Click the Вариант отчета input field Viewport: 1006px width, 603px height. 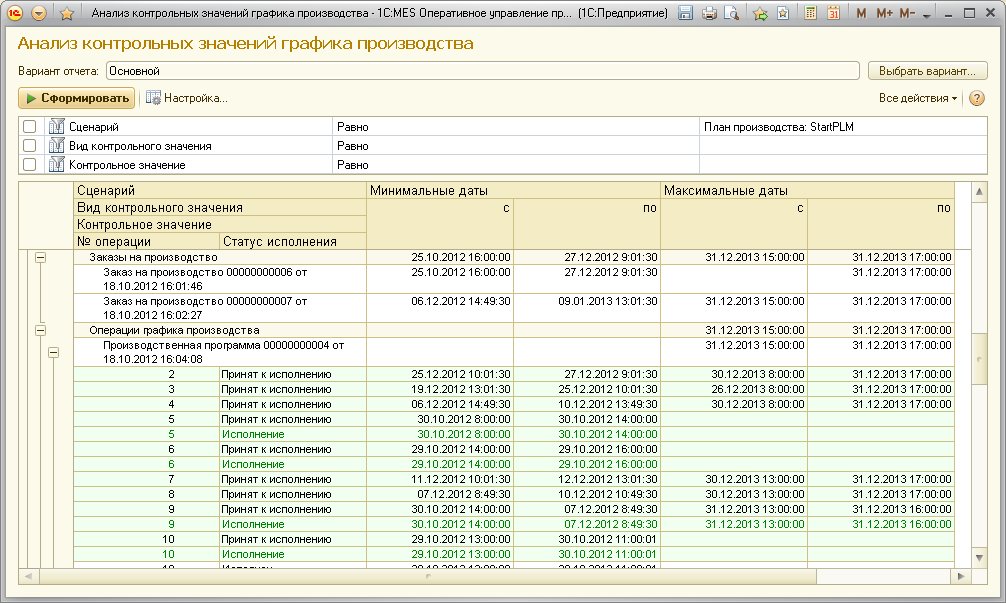click(x=482, y=71)
